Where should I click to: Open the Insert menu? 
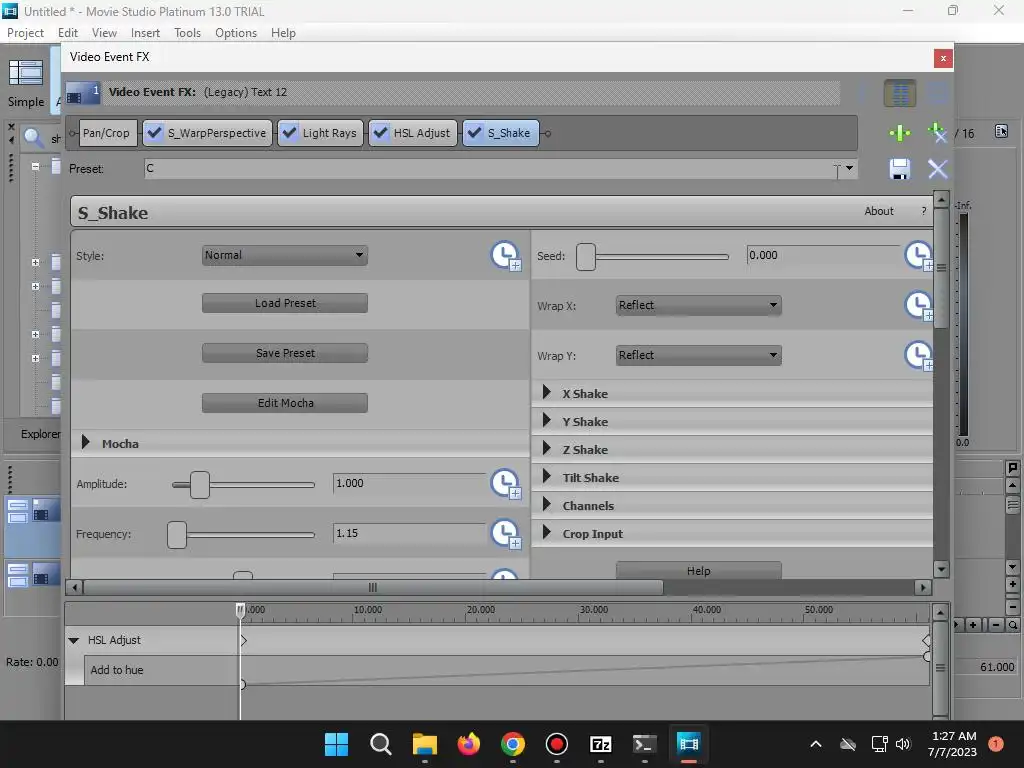(145, 33)
